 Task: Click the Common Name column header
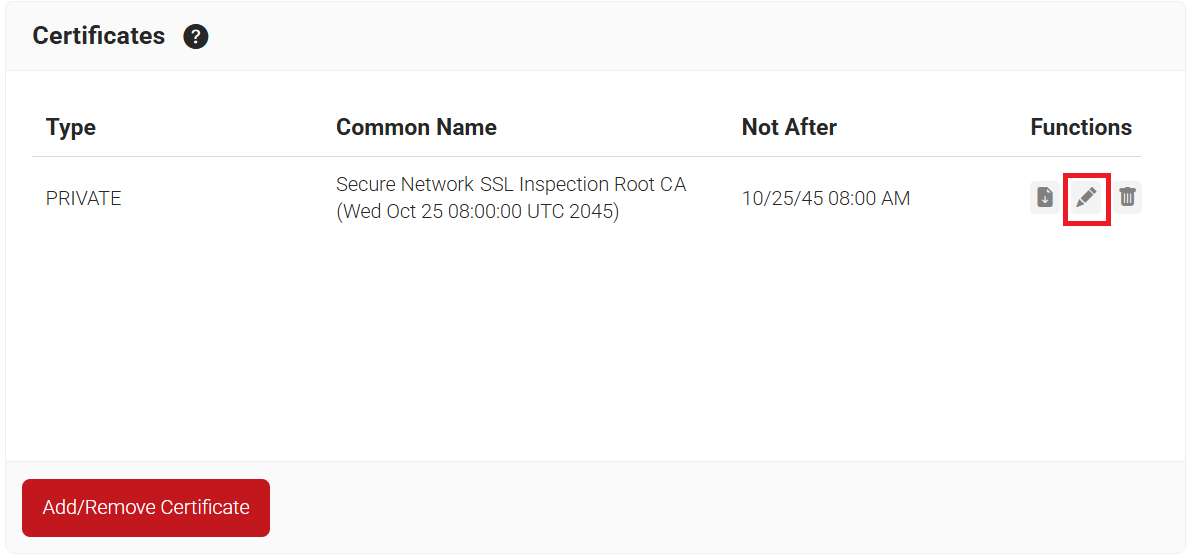[416, 127]
